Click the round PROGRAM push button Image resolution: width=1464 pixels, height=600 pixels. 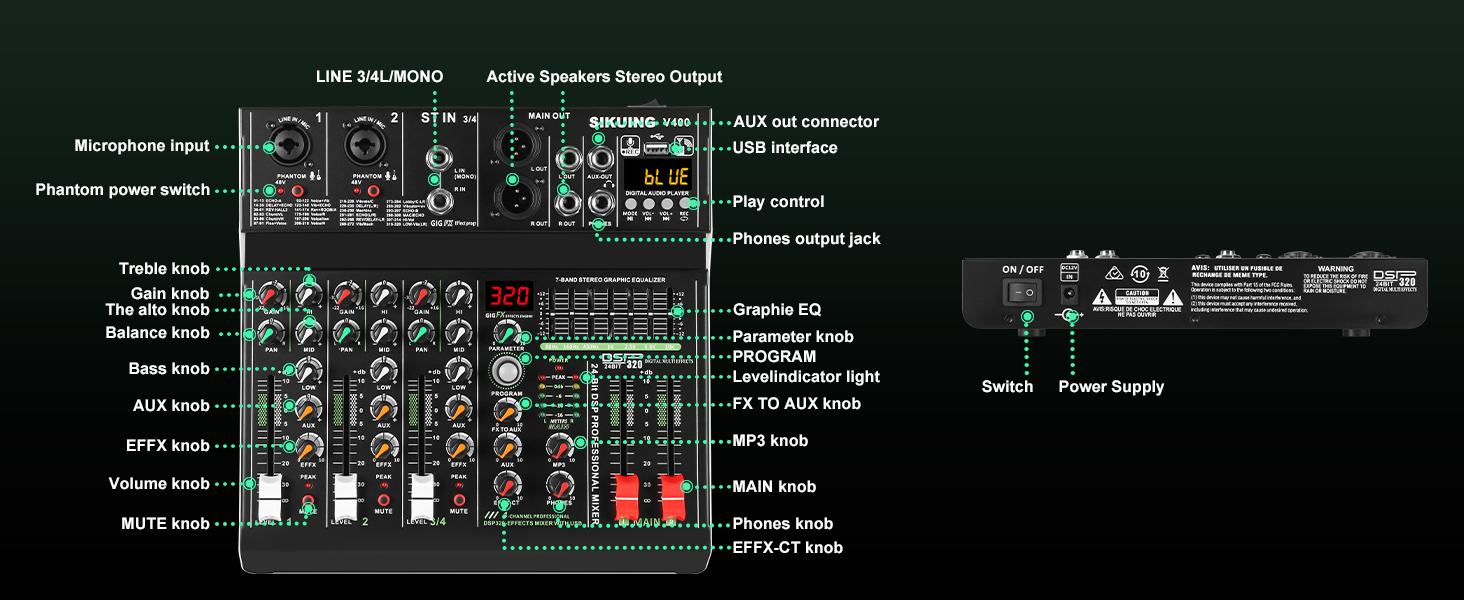tap(507, 371)
